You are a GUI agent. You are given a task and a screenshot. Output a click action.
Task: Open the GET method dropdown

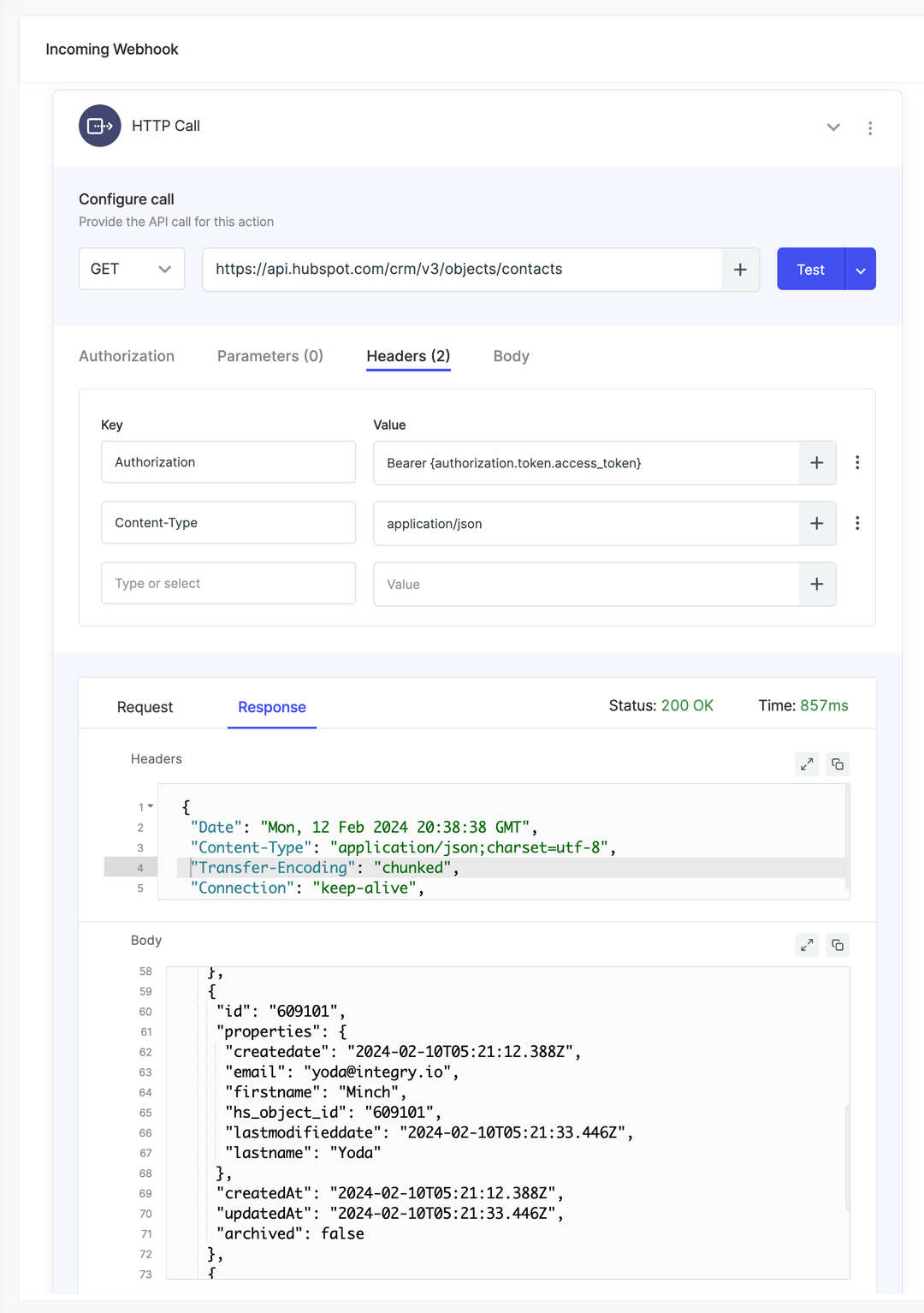[132, 270]
